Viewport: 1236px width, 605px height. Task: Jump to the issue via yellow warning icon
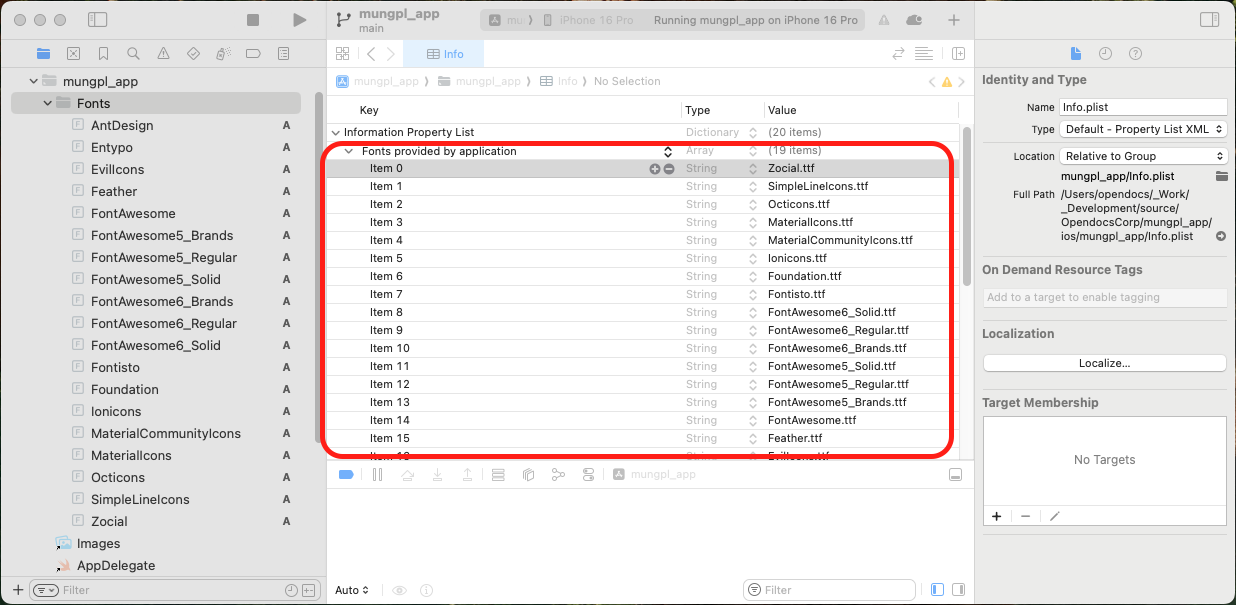pyautogui.click(x=946, y=82)
